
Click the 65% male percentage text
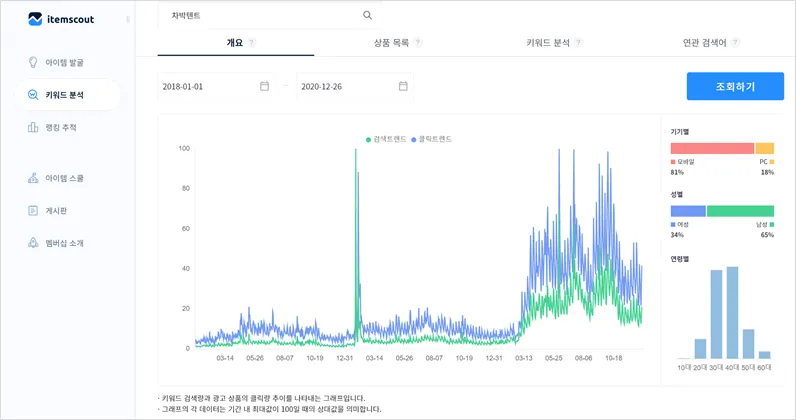(x=767, y=235)
